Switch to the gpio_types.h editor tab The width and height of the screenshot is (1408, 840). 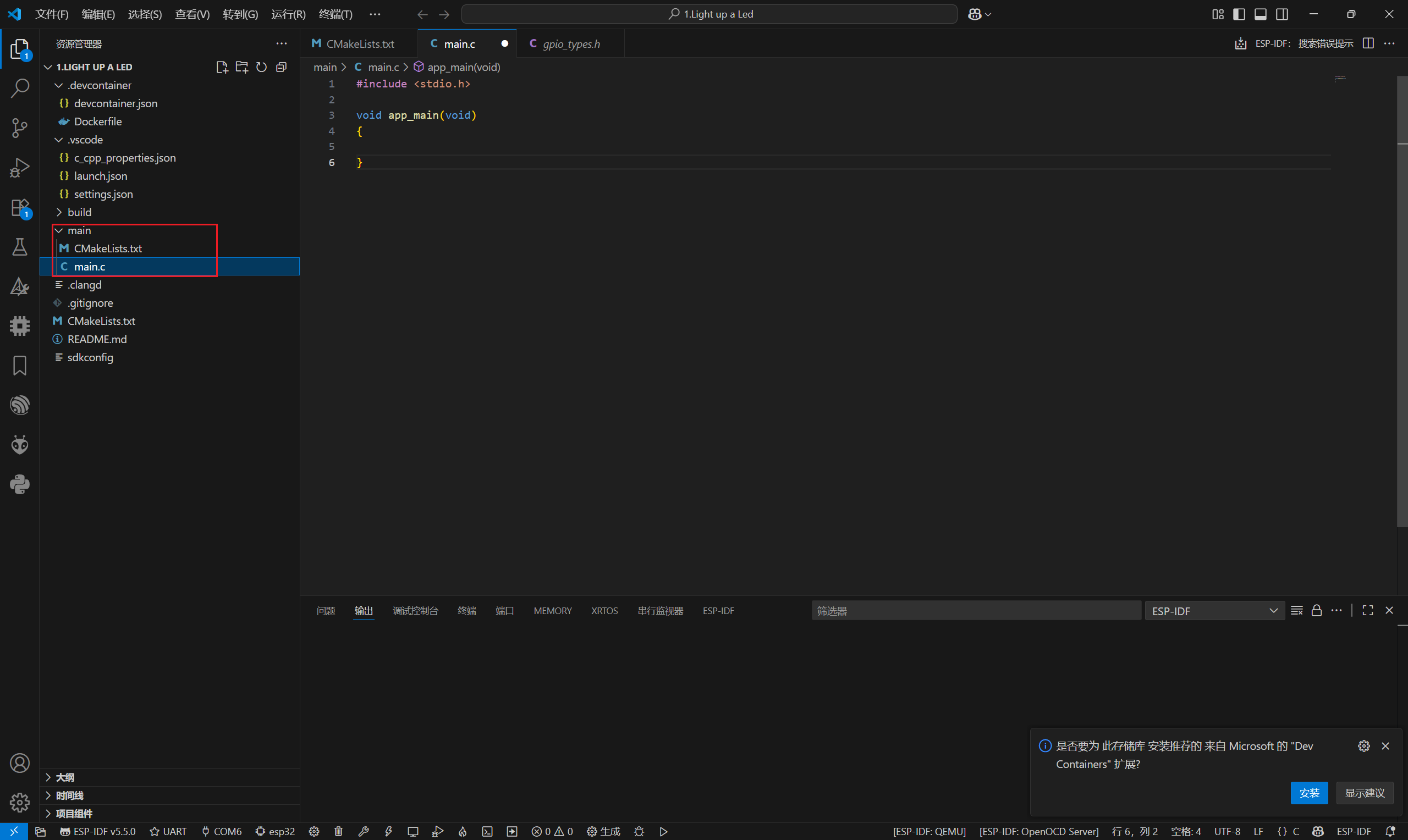(x=571, y=43)
